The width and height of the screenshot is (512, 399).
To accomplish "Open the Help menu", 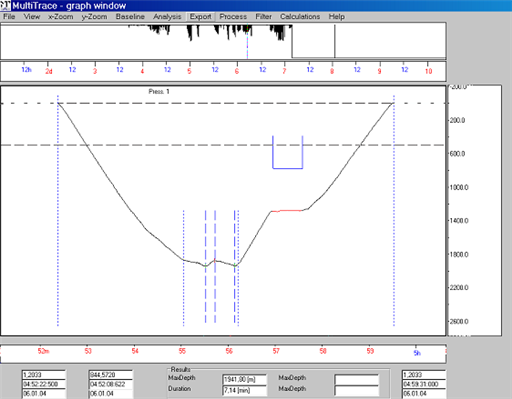I will (336, 17).
